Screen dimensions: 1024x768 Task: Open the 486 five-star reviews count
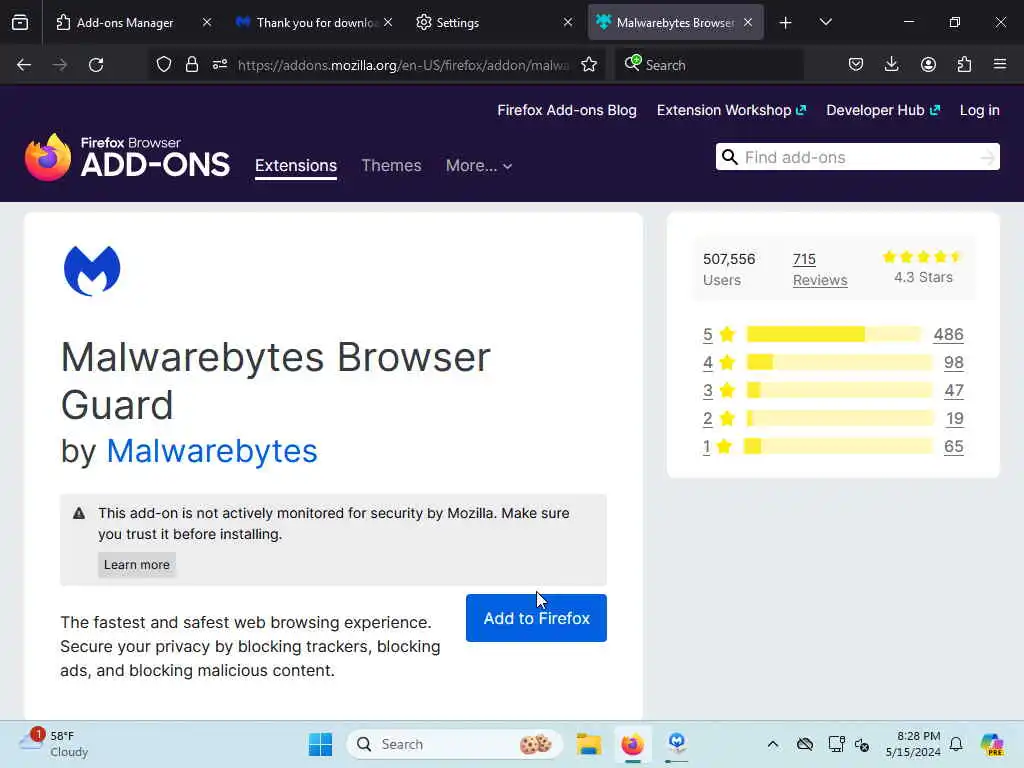point(948,334)
